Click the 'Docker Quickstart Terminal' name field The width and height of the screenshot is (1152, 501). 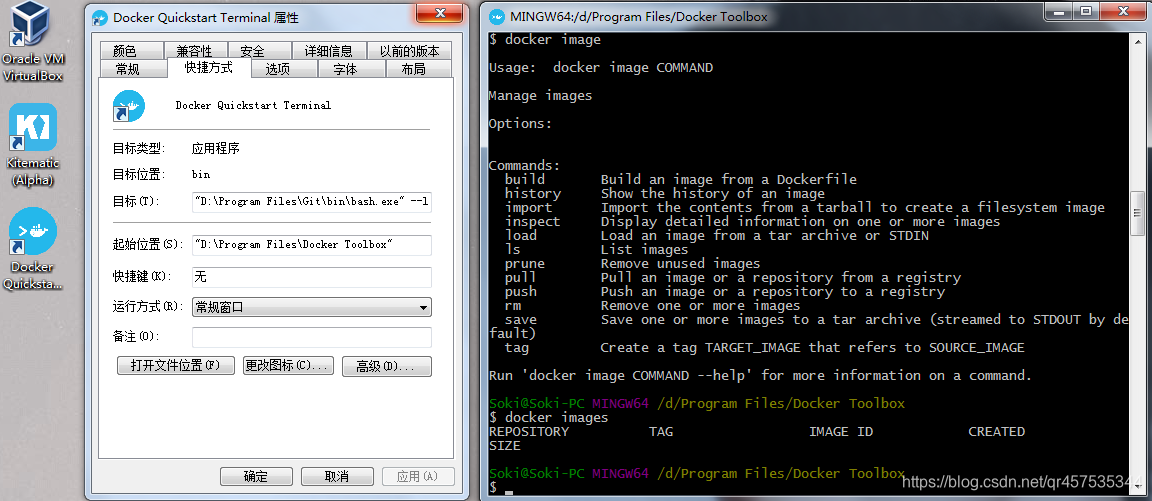point(253,106)
